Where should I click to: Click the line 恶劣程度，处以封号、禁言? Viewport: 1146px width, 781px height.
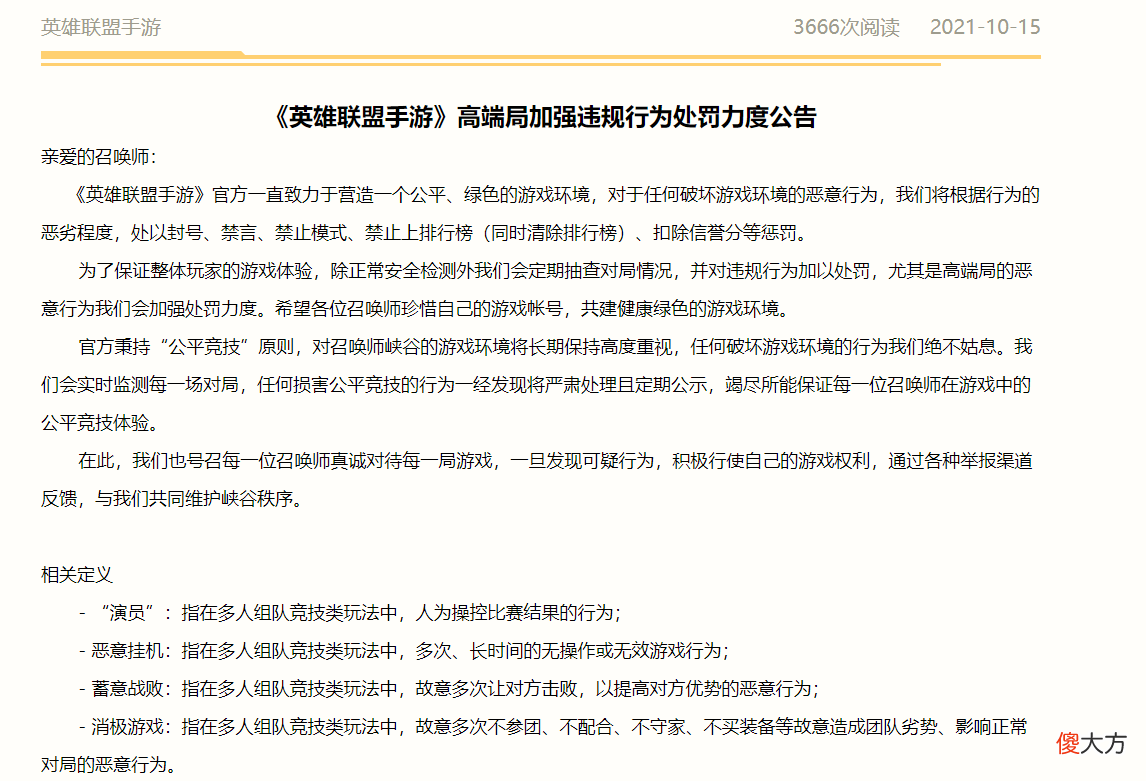tap(426, 233)
